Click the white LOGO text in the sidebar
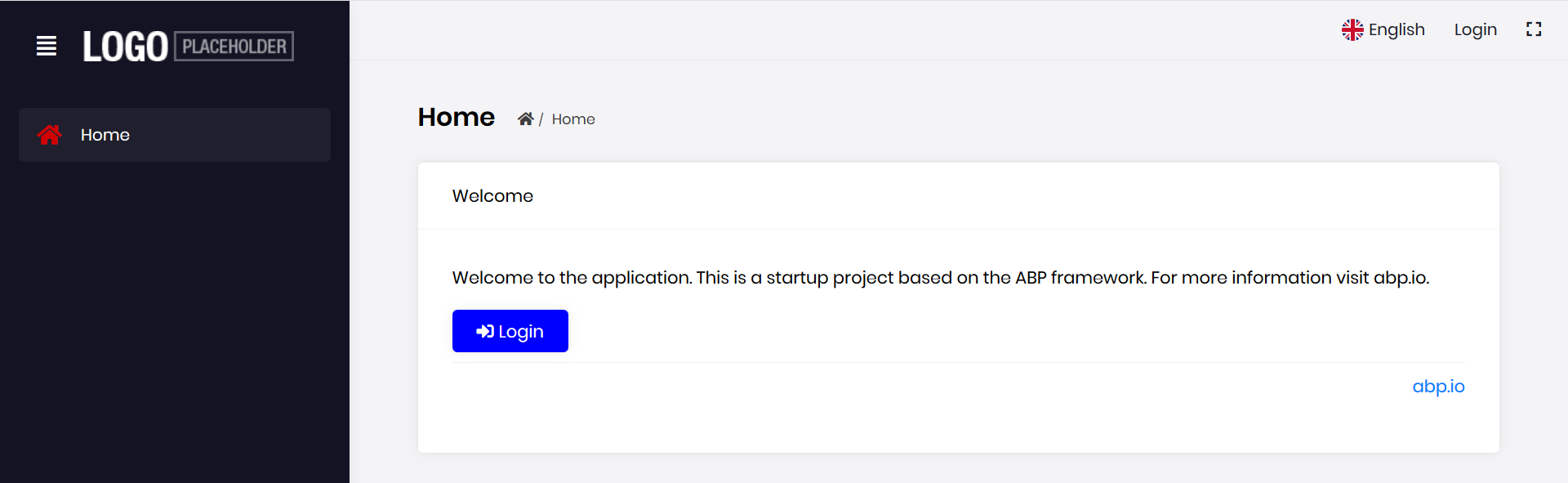Screen dimensions: 1568x483 126,47
